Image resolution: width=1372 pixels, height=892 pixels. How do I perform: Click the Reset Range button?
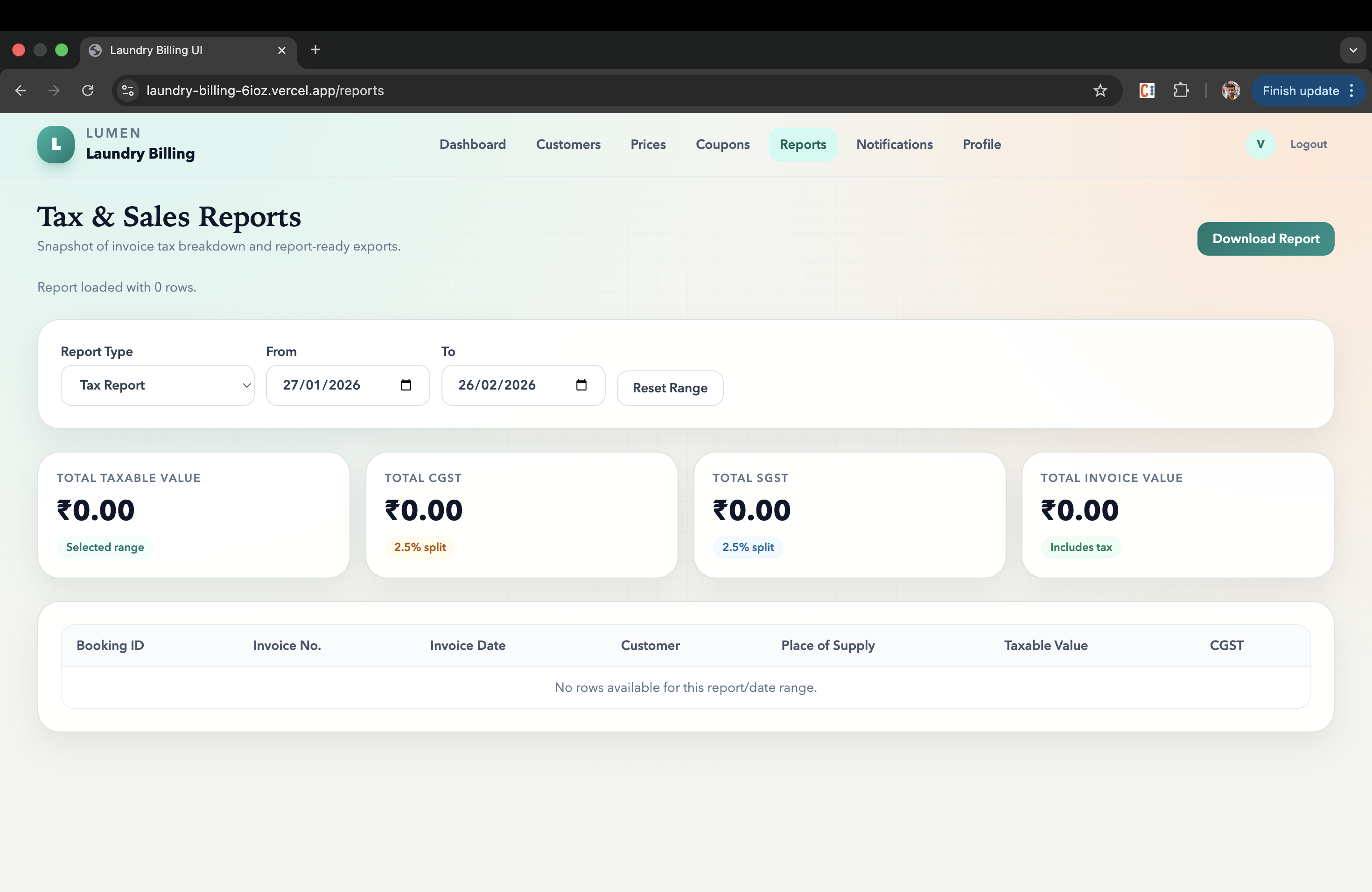[x=670, y=388]
